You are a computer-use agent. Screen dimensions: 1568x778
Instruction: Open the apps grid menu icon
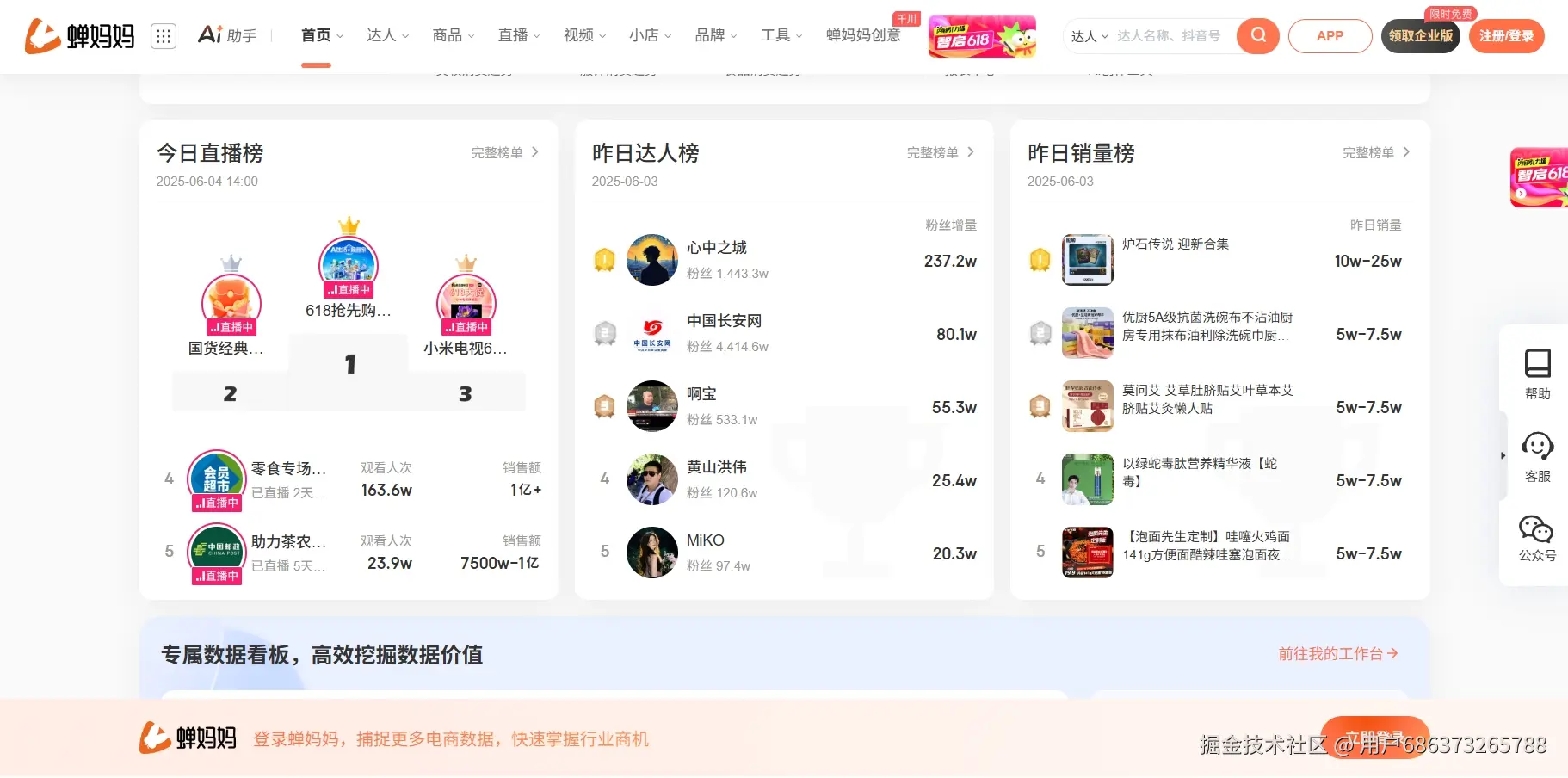click(x=164, y=36)
